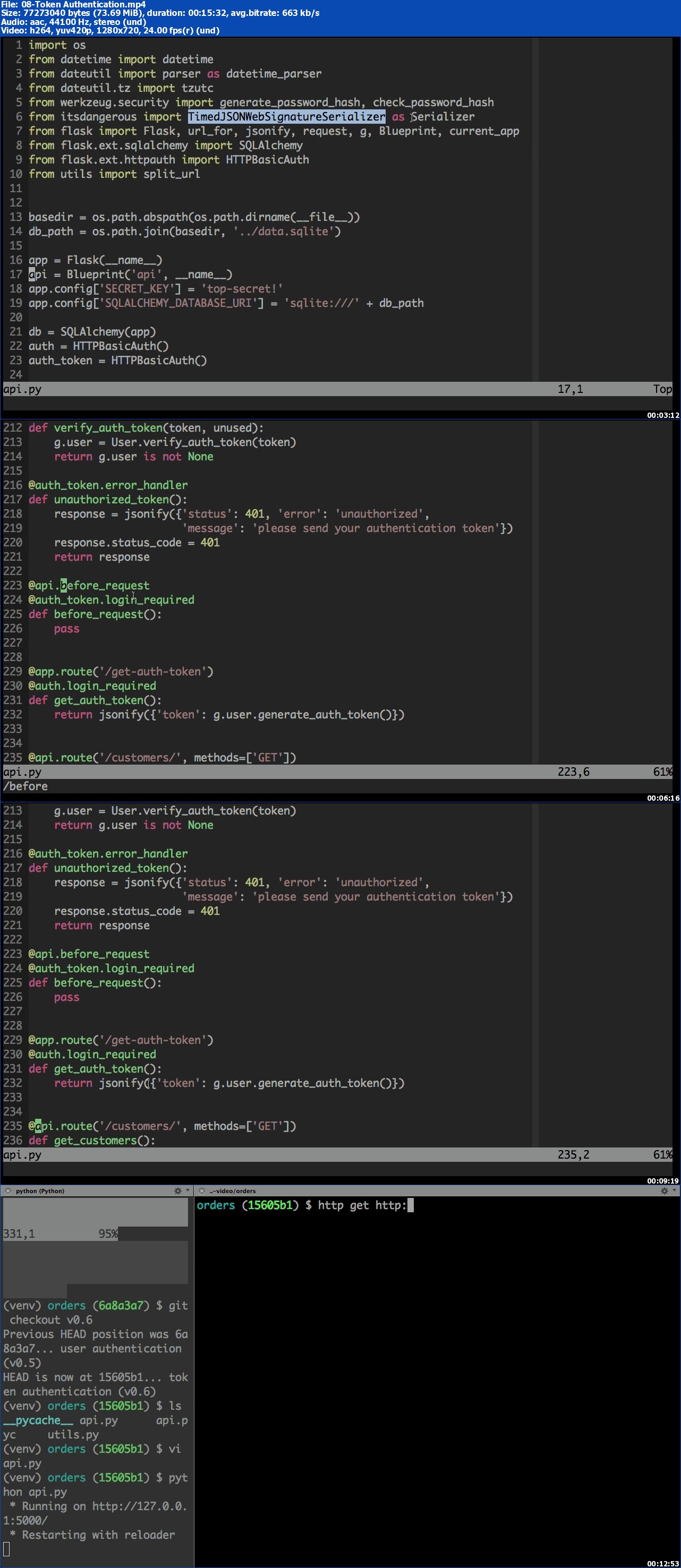Click the frame timestamp 00:03:12
Image resolution: width=681 pixels, height=1568 pixels.
point(663,415)
